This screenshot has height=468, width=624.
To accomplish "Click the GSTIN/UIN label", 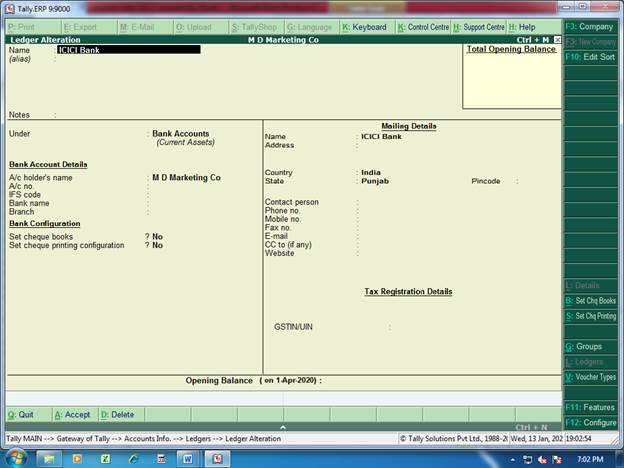I will coord(293,327).
